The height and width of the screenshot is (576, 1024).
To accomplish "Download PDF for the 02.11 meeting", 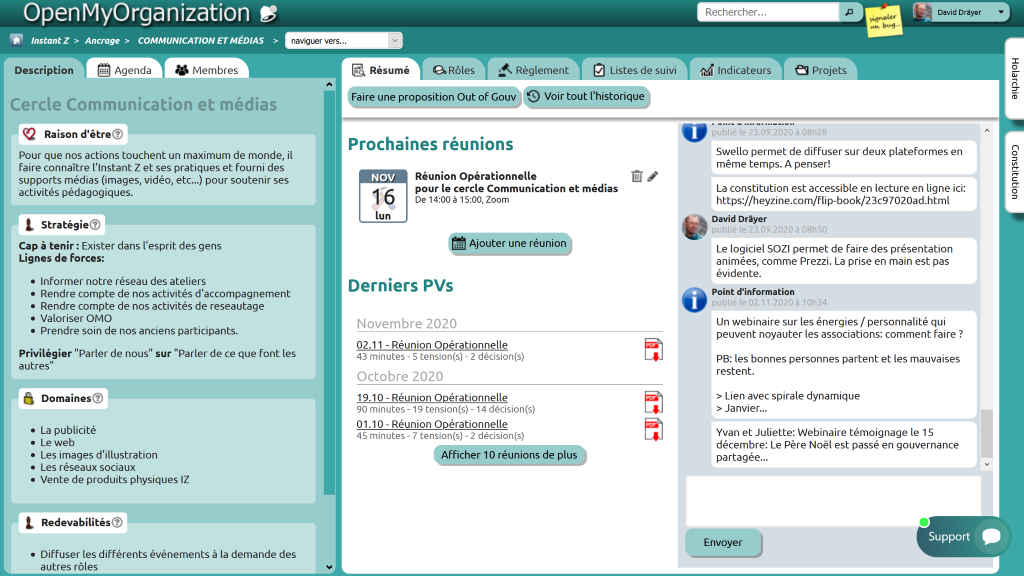I will click(x=653, y=350).
